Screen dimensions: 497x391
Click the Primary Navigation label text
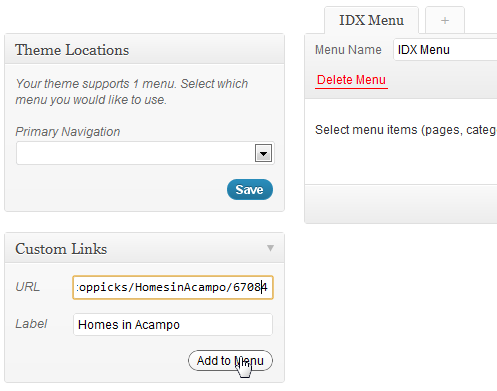click(x=68, y=132)
